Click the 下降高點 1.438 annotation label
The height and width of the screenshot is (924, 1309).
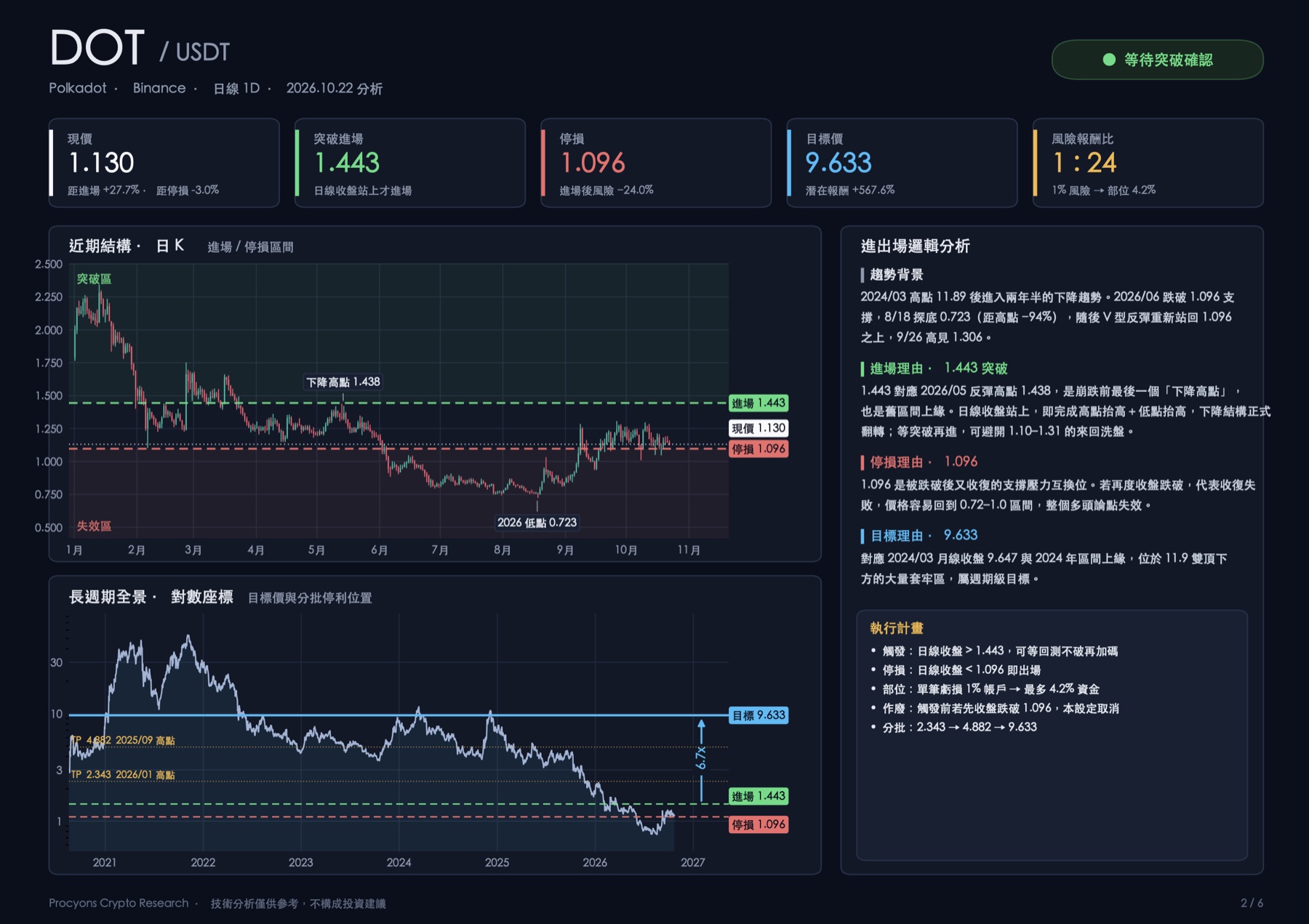tap(343, 382)
